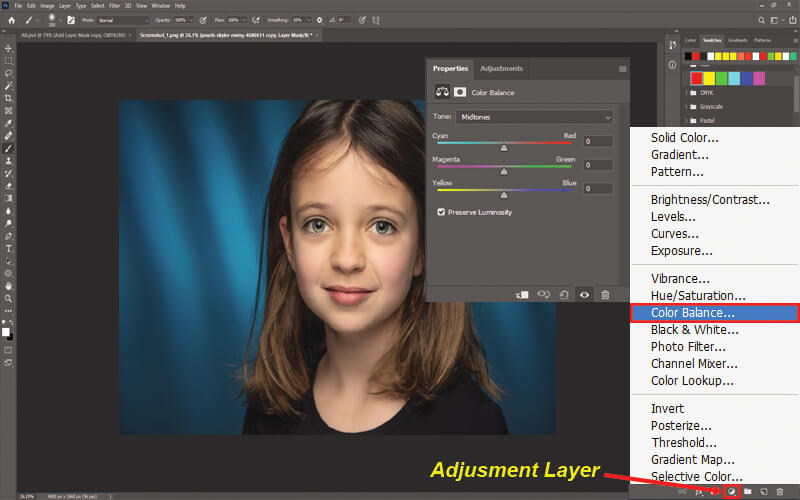
Task: Toggle layer visibility eye in Properties panel
Action: [x=585, y=295]
